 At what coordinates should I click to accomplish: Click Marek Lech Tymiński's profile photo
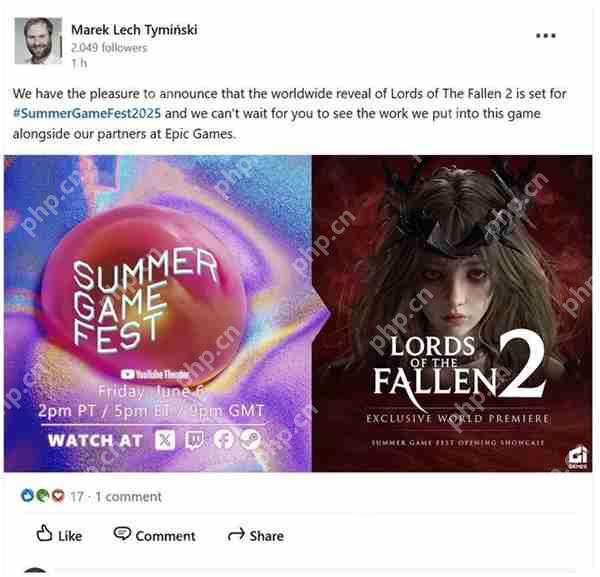(38, 41)
